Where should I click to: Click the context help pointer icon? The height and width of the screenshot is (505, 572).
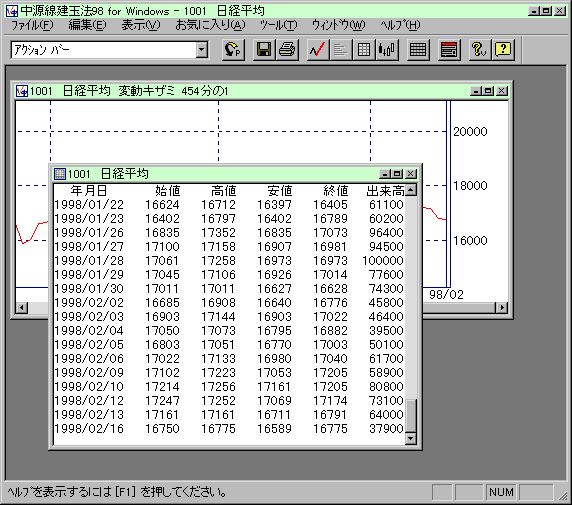[479, 49]
